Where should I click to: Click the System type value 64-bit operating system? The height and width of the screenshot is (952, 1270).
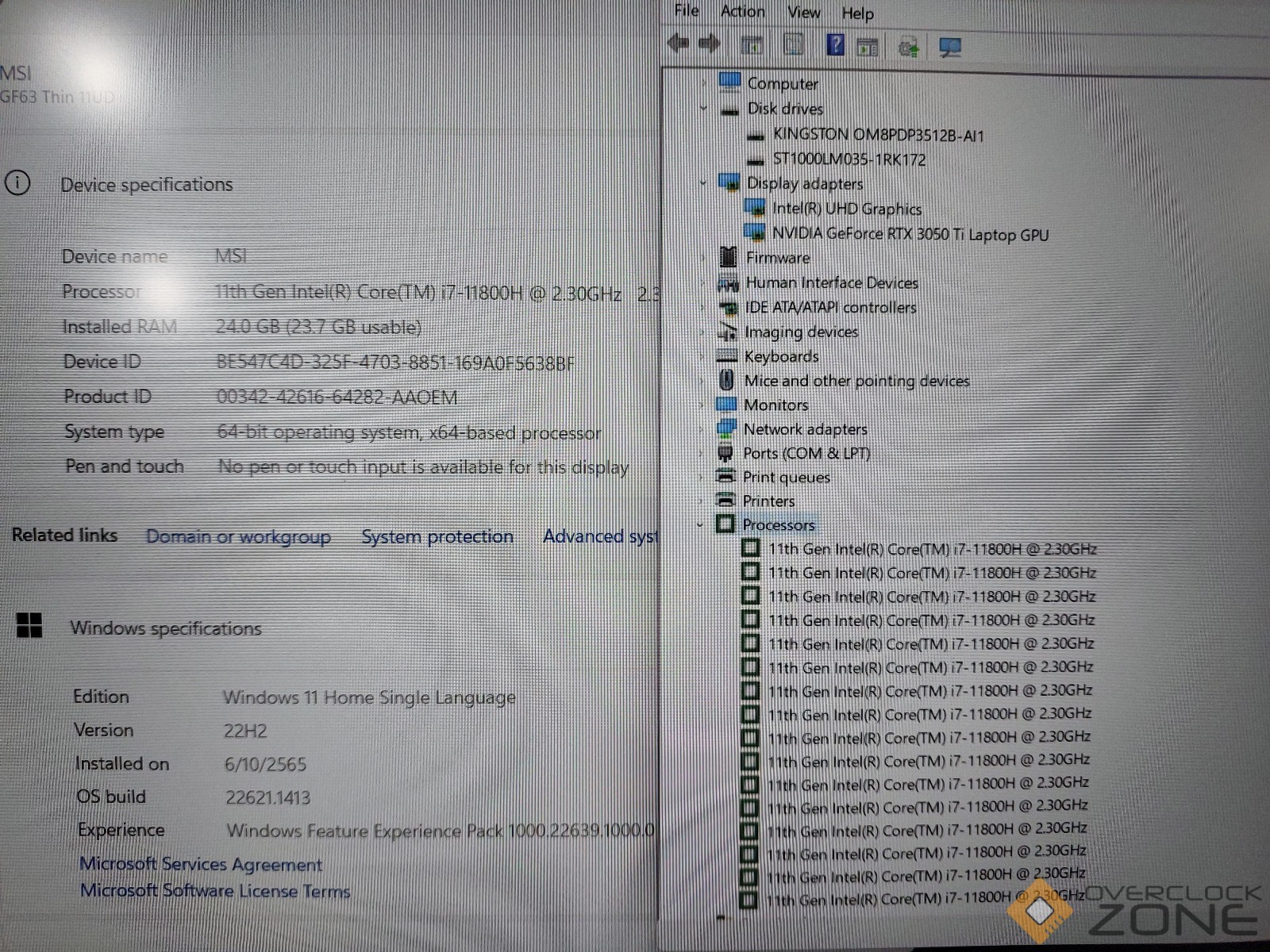tap(409, 432)
